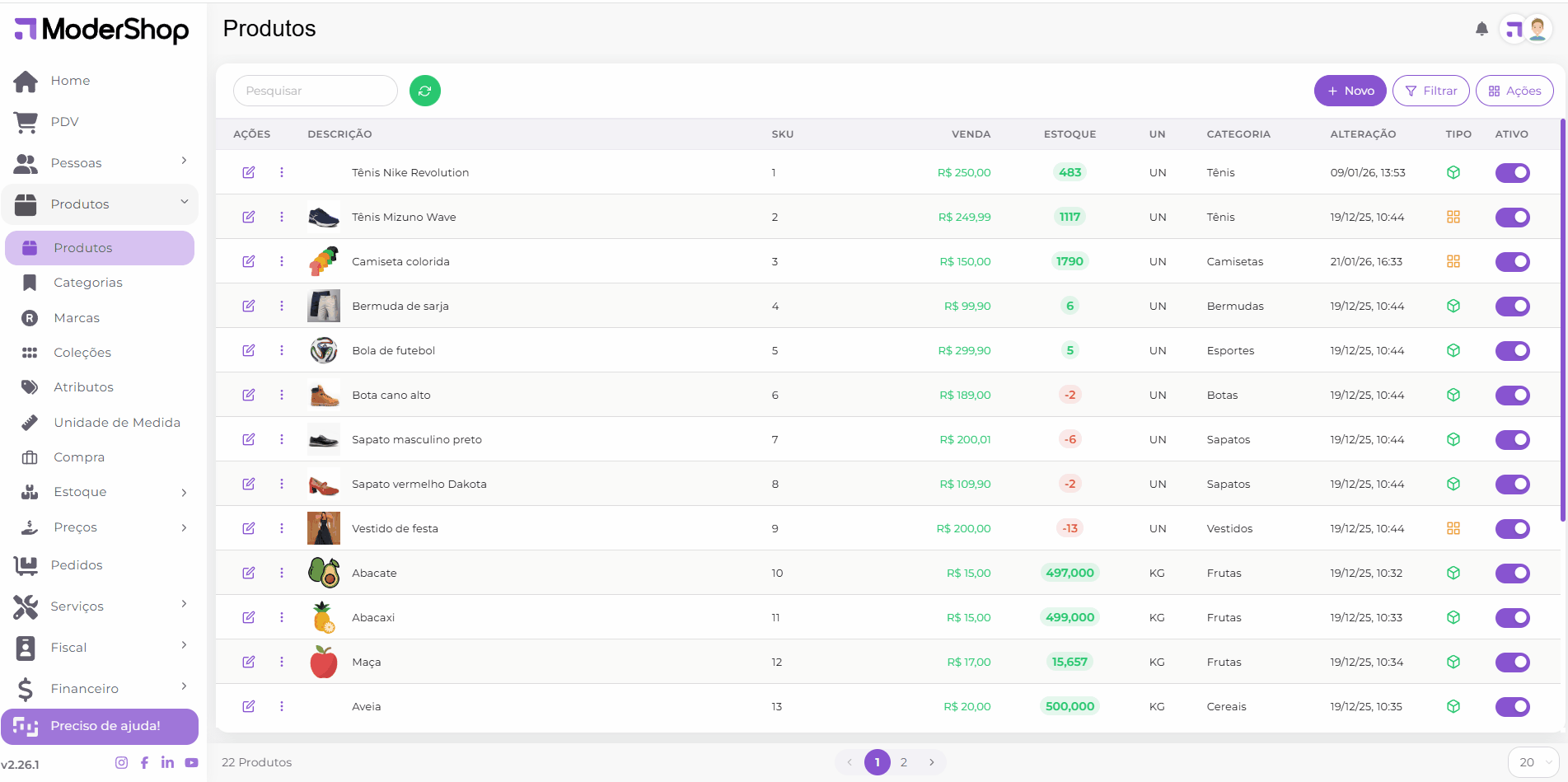This screenshot has height=782, width=1568.
Task: Click the Instagram icon in the footer
Action: (121, 762)
